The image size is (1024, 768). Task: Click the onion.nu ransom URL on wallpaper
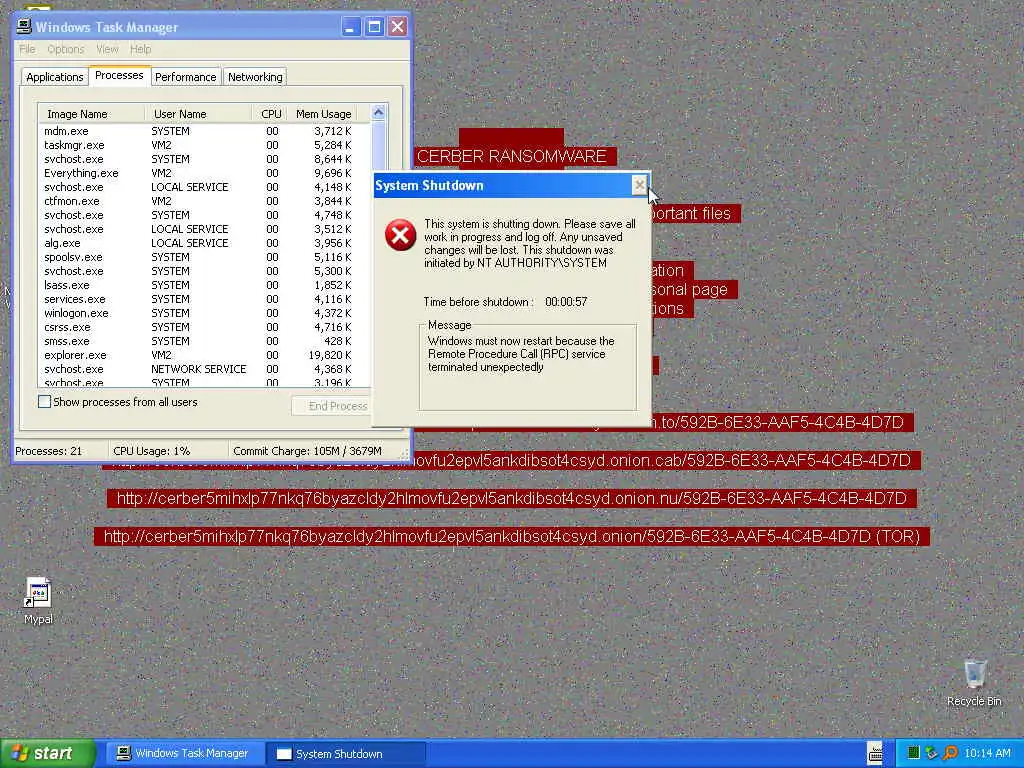[511, 498]
